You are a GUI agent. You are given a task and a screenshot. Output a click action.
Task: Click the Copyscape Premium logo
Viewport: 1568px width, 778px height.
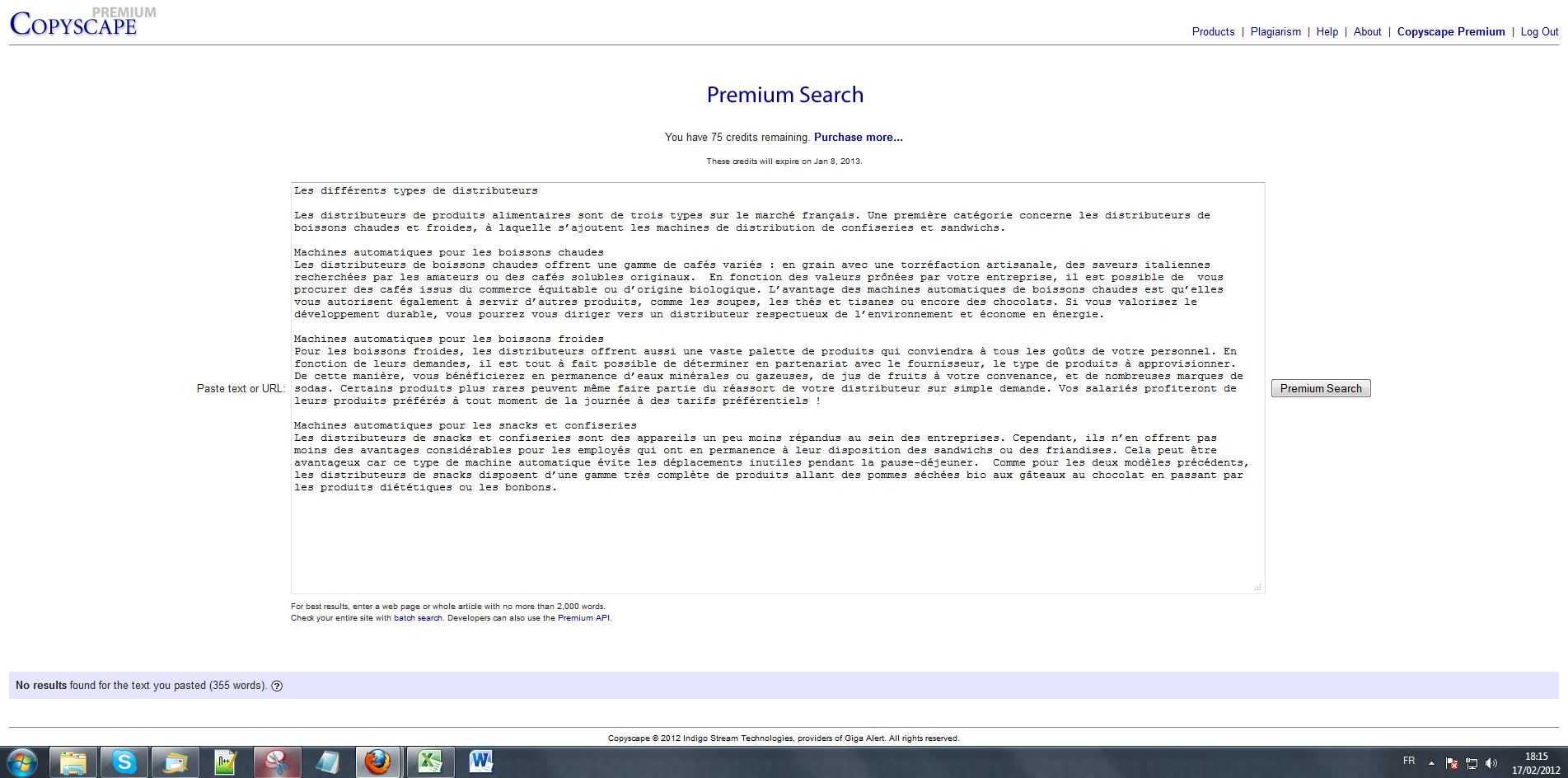pyautogui.click(x=74, y=23)
